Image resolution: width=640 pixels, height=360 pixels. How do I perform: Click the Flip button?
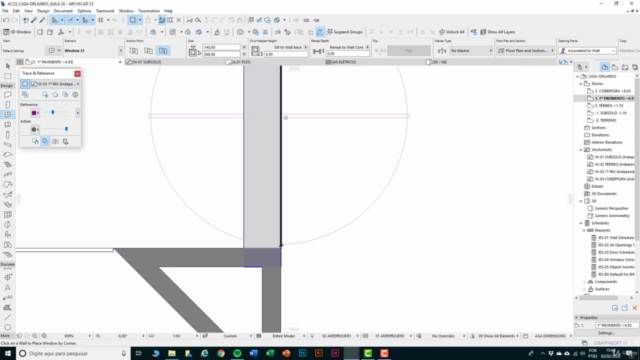tap(409, 51)
